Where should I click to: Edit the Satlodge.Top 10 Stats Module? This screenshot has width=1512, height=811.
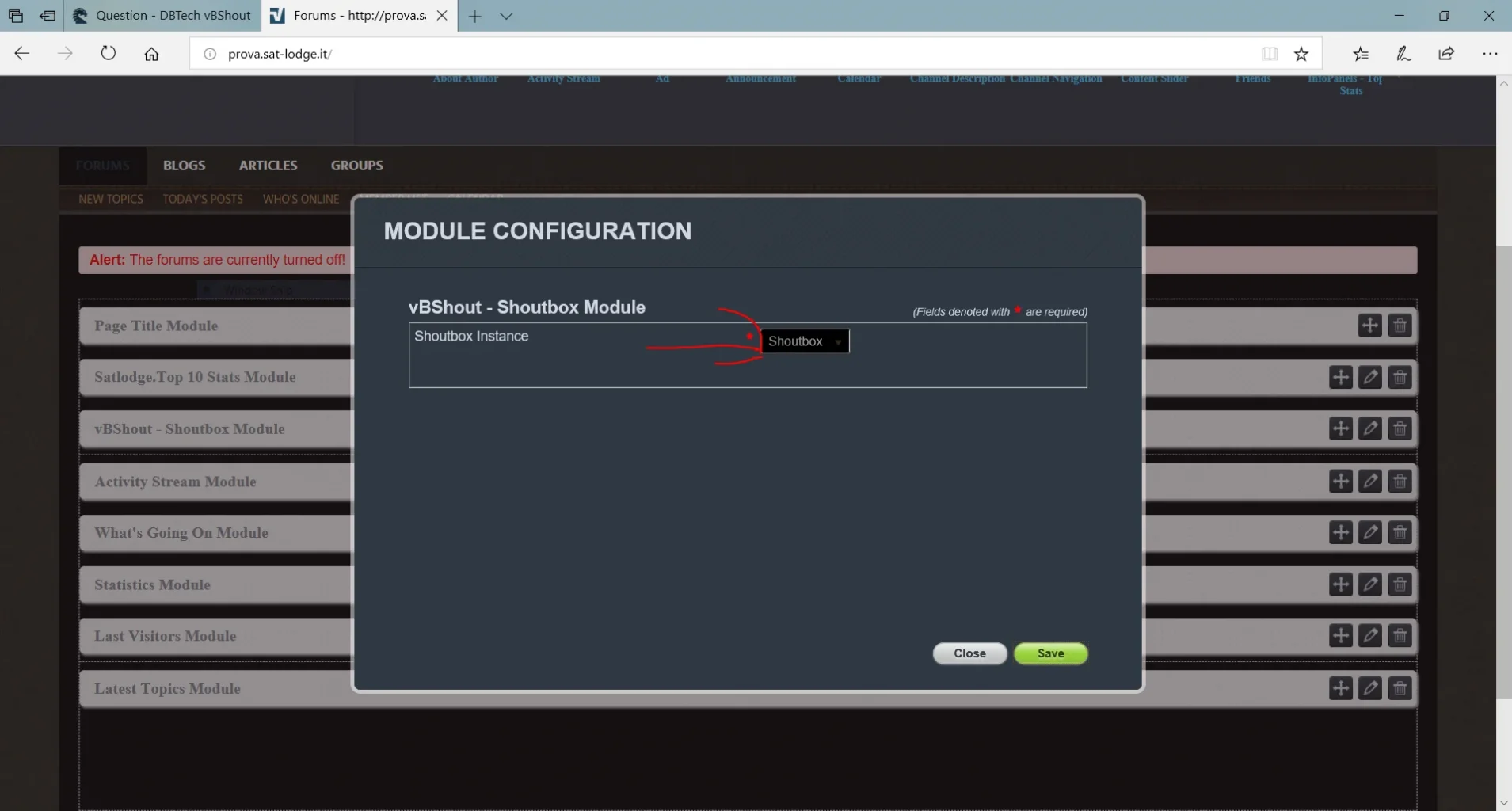coord(1369,377)
